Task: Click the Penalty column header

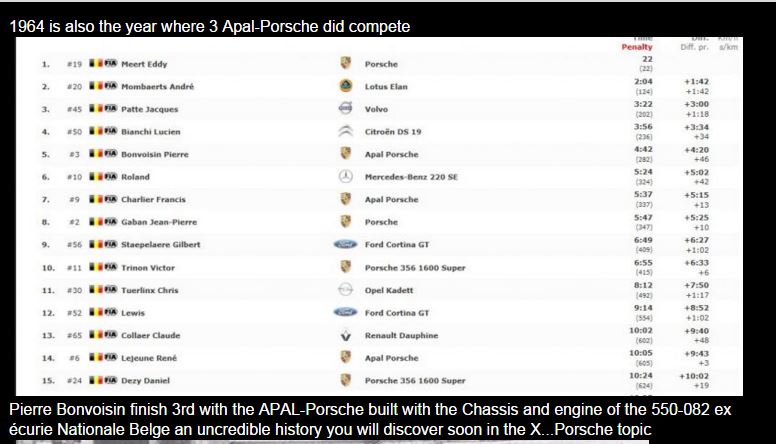Action: click(x=636, y=47)
